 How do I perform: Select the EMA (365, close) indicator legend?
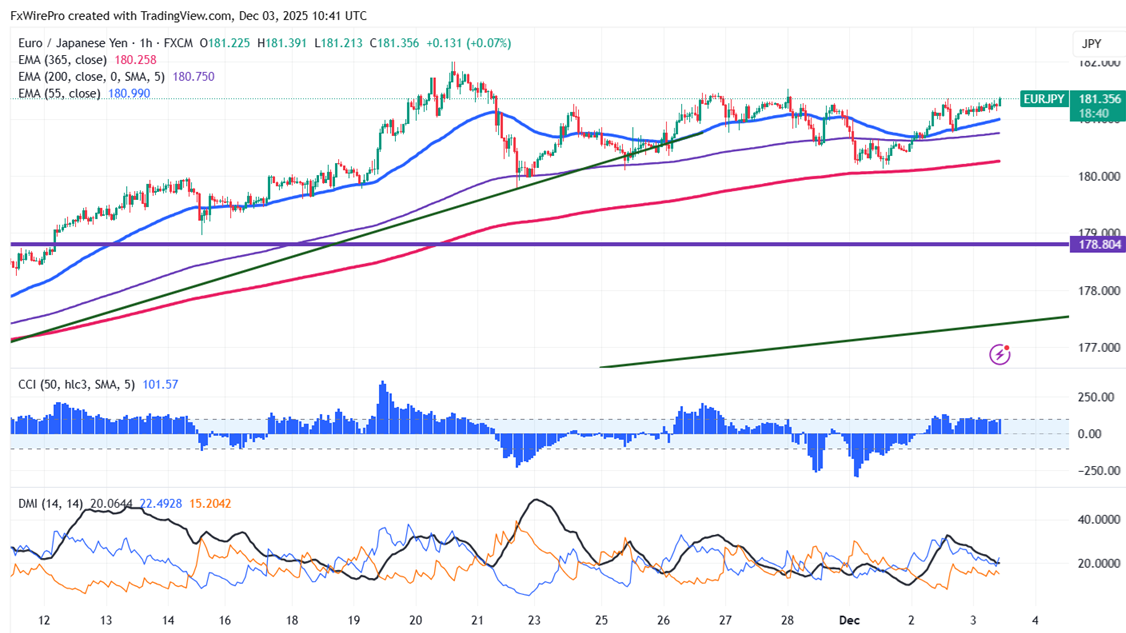point(62,60)
